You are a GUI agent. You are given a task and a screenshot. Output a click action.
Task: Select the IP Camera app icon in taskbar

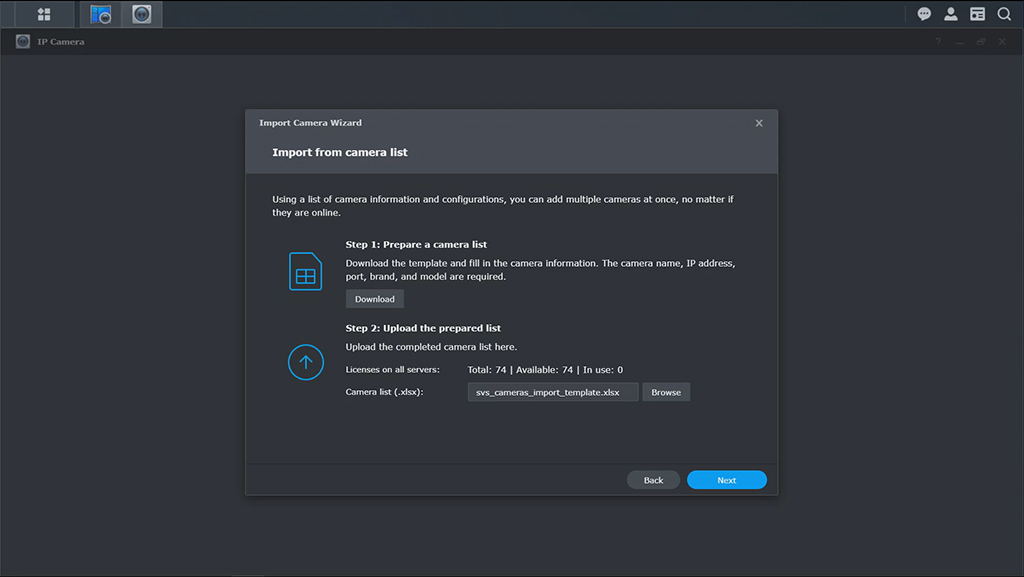140,14
